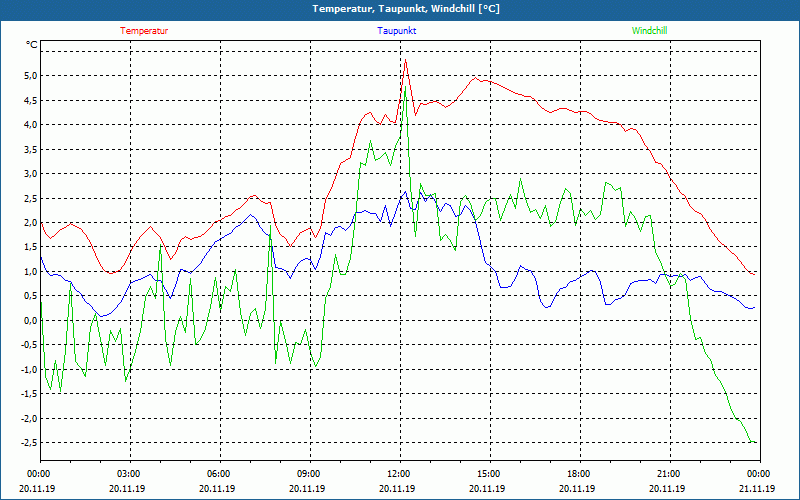The image size is (800, 500).
Task: Click the -0,5 y-axis value
Action: tap(30, 345)
